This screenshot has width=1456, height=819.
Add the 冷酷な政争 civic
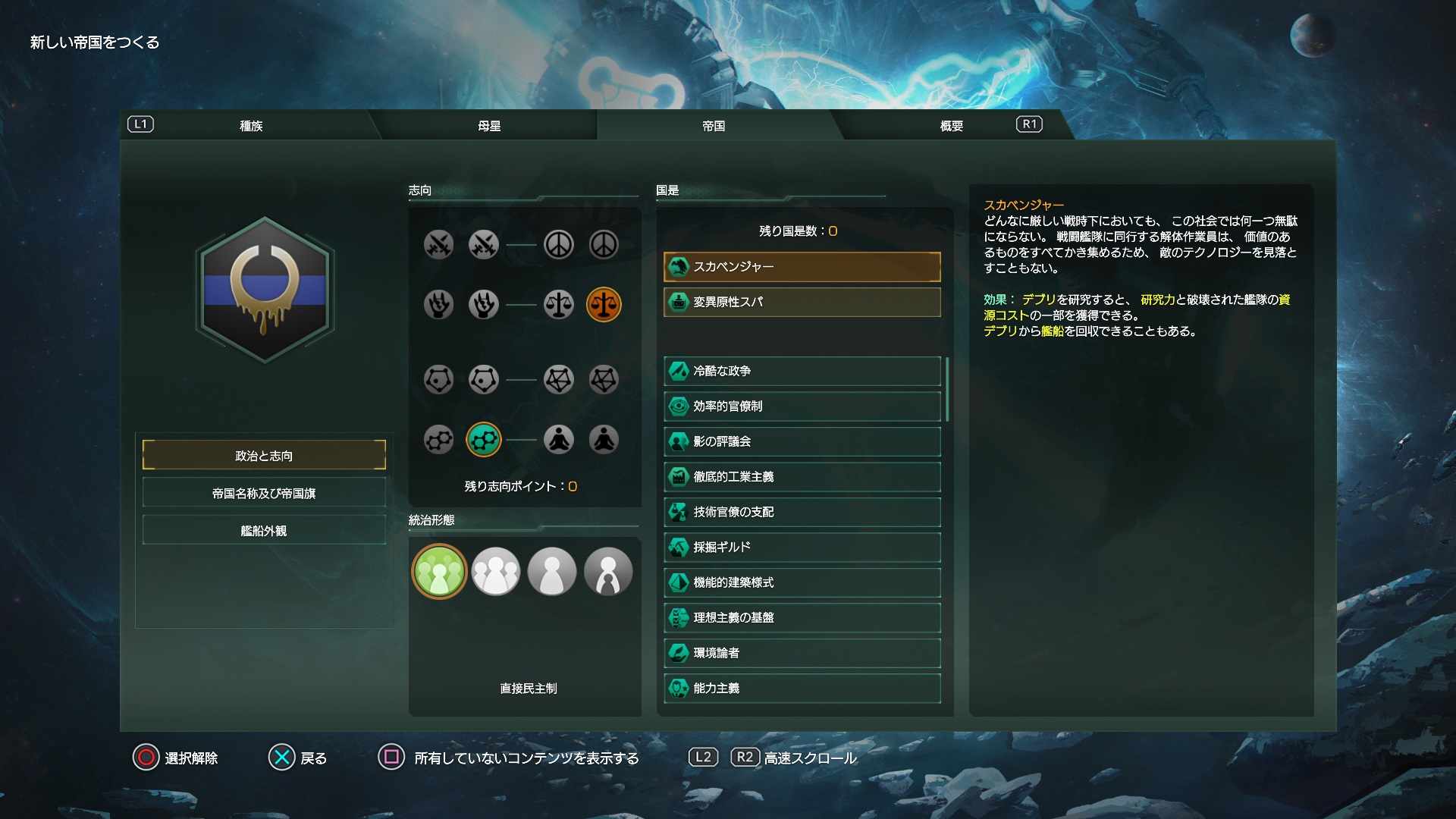[x=802, y=372]
